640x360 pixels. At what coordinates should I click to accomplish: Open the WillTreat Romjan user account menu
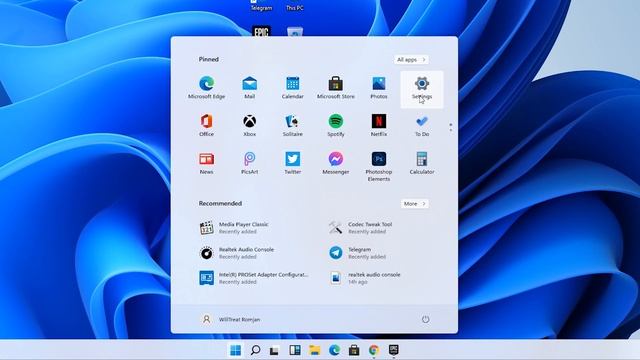click(231, 320)
